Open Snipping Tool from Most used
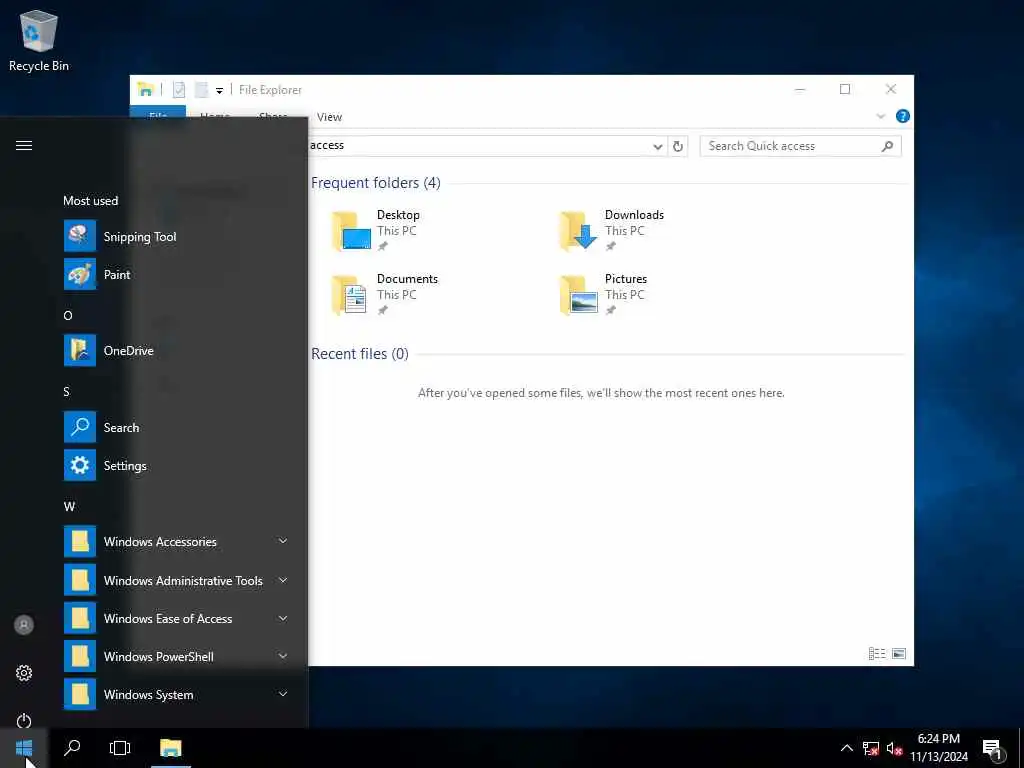The image size is (1024, 768). click(x=176, y=236)
